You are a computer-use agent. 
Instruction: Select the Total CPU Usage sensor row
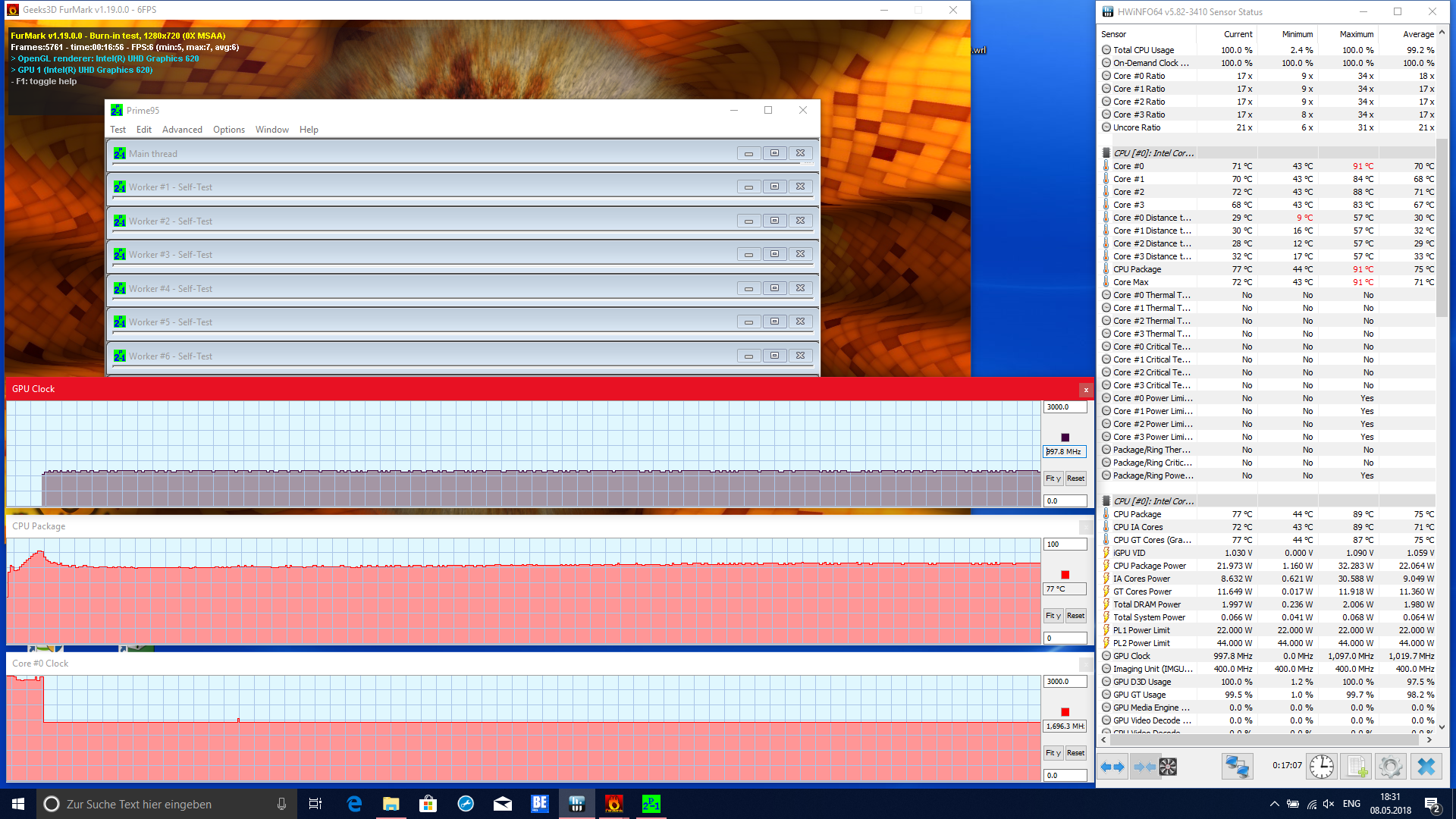(1268, 50)
